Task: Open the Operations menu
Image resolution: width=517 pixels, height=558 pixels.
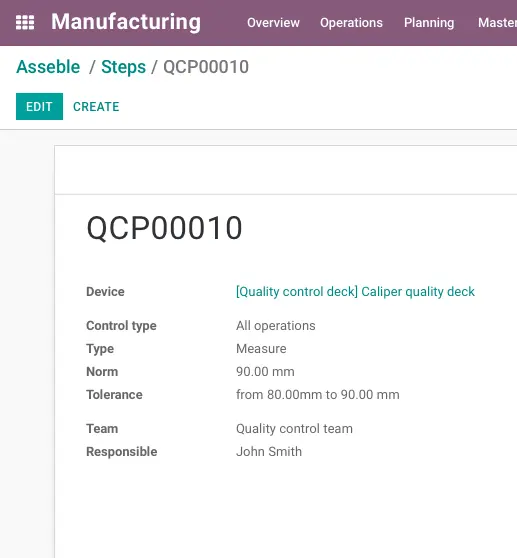Action: (x=351, y=23)
